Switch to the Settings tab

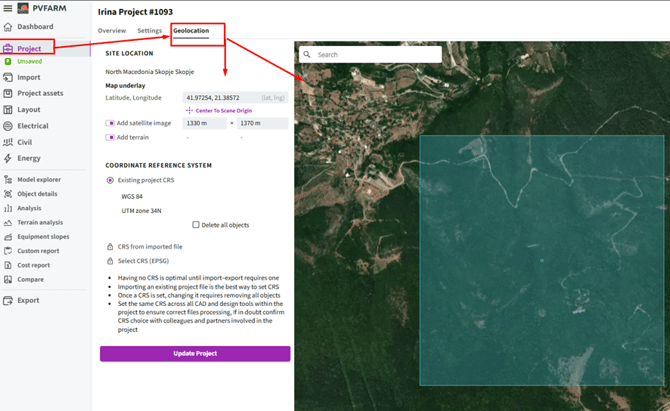click(x=149, y=31)
